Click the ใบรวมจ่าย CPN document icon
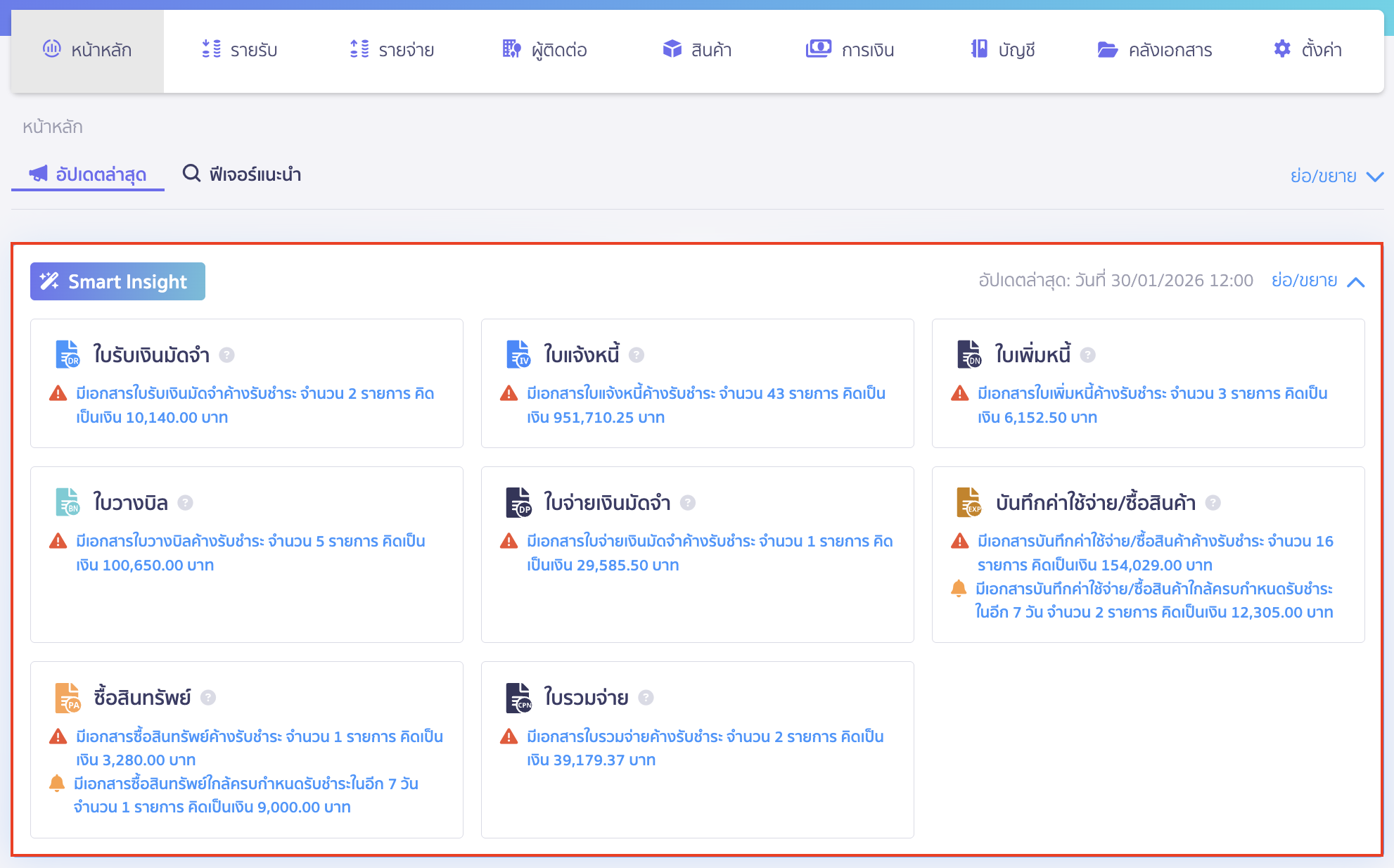This screenshot has width=1394, height=868. (x=519, y=698)
